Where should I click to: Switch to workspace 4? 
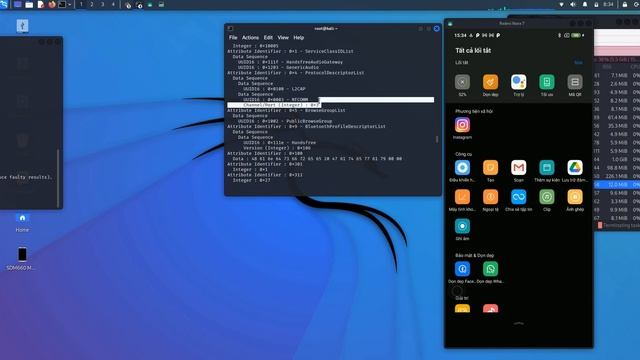coord(113,4)
